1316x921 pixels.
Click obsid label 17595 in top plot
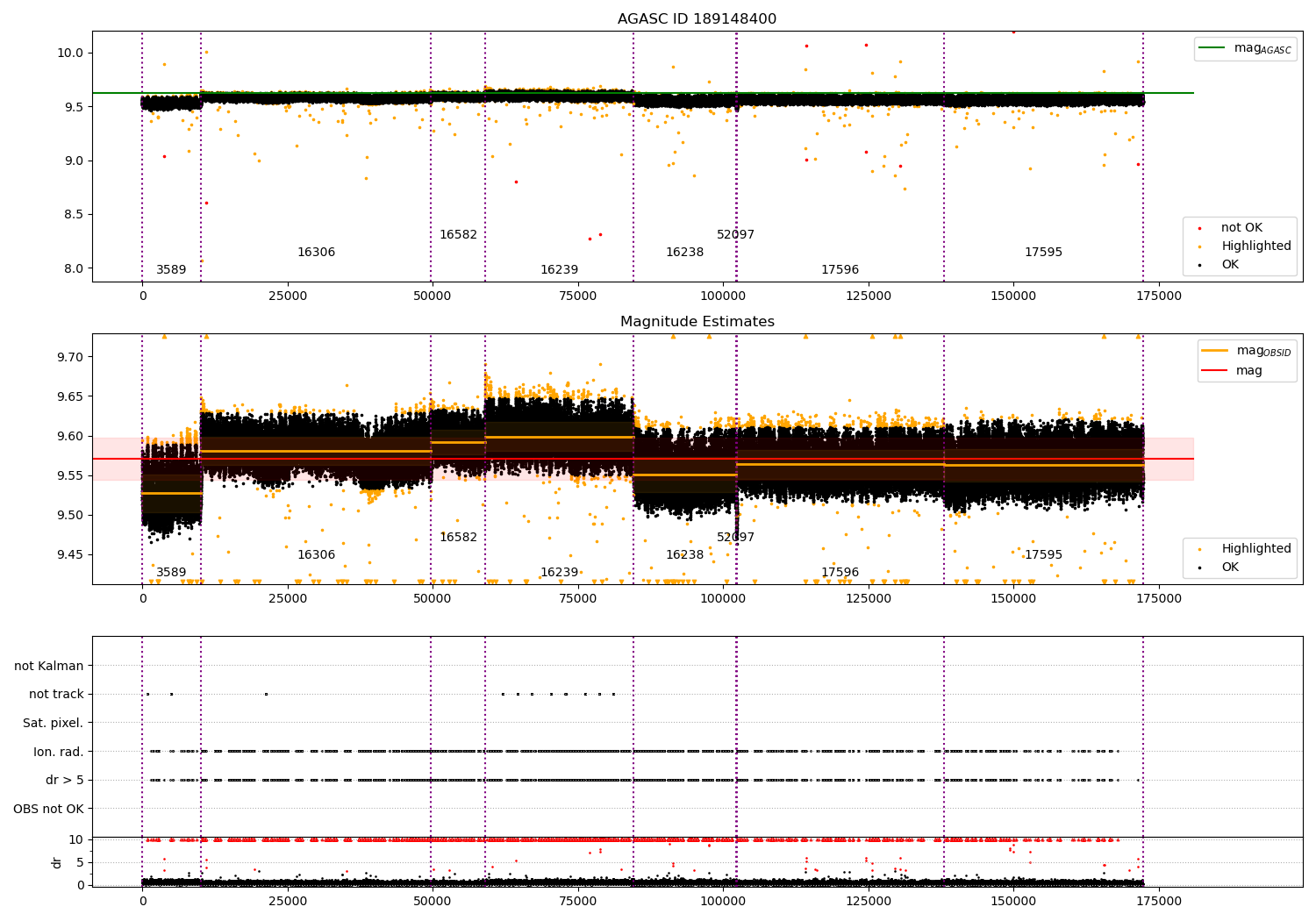click(x=1043, y=253)
